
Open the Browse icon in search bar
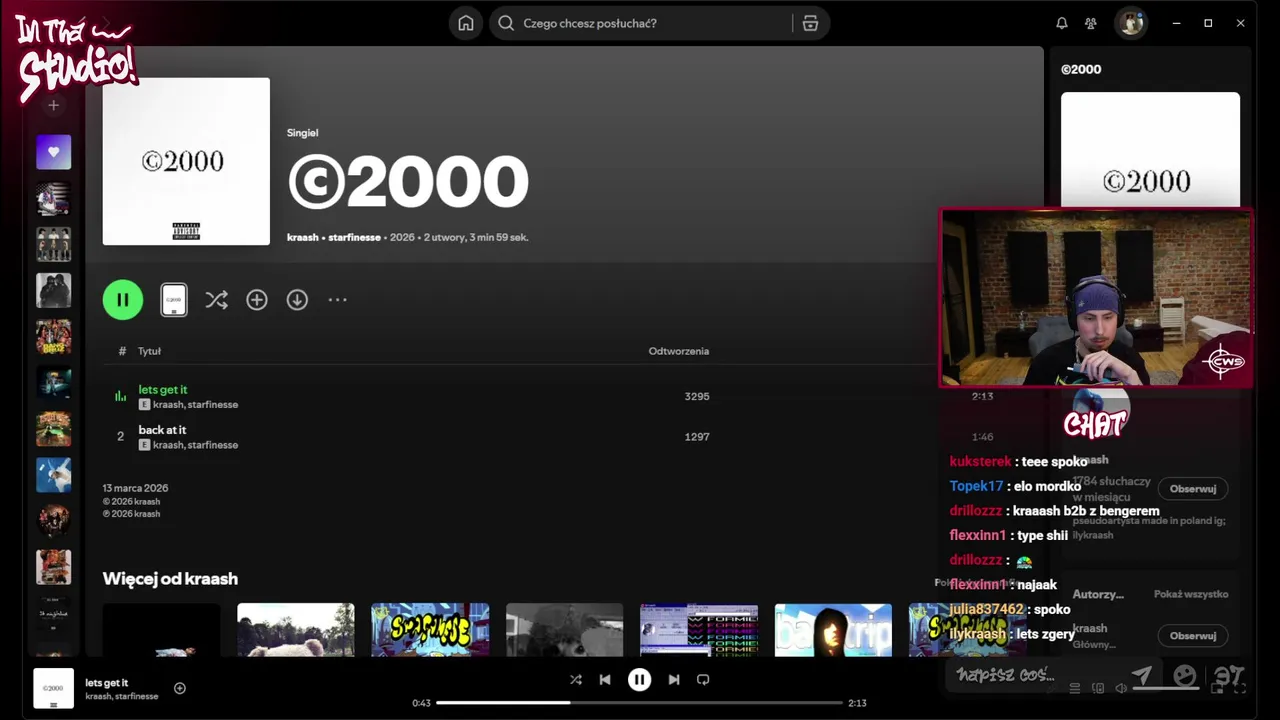[x=810, y=23]
